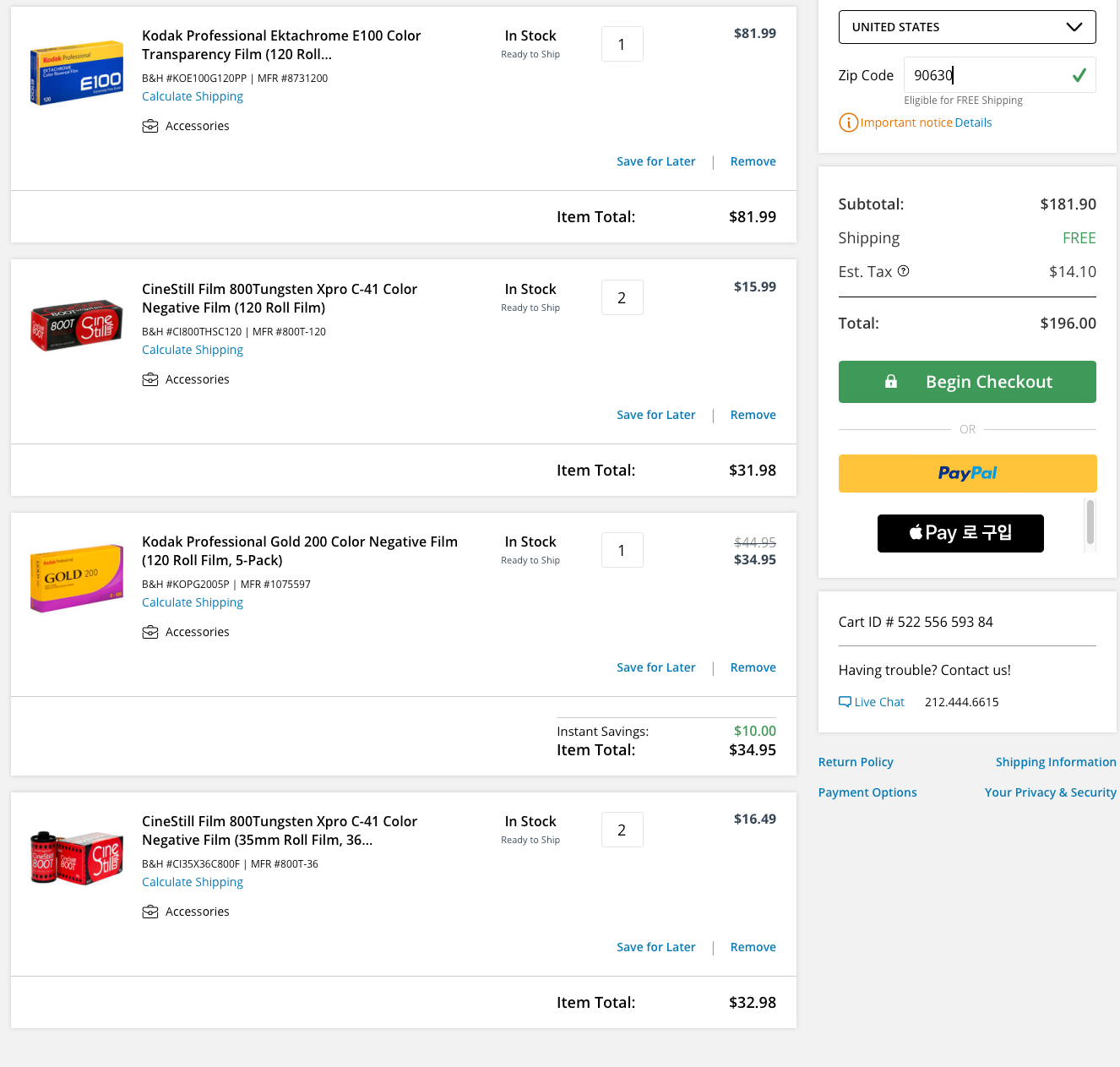Open Accessories icon for Kodak Gold 200 film
The height and width of the screenshot is (1067, 1120).
(x=150, y=632)
